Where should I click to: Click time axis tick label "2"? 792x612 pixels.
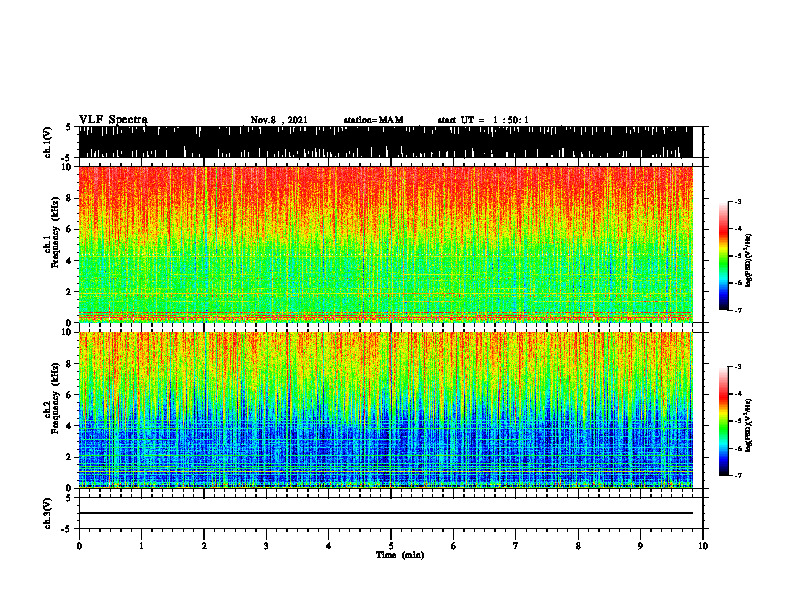tap(204, 546)
